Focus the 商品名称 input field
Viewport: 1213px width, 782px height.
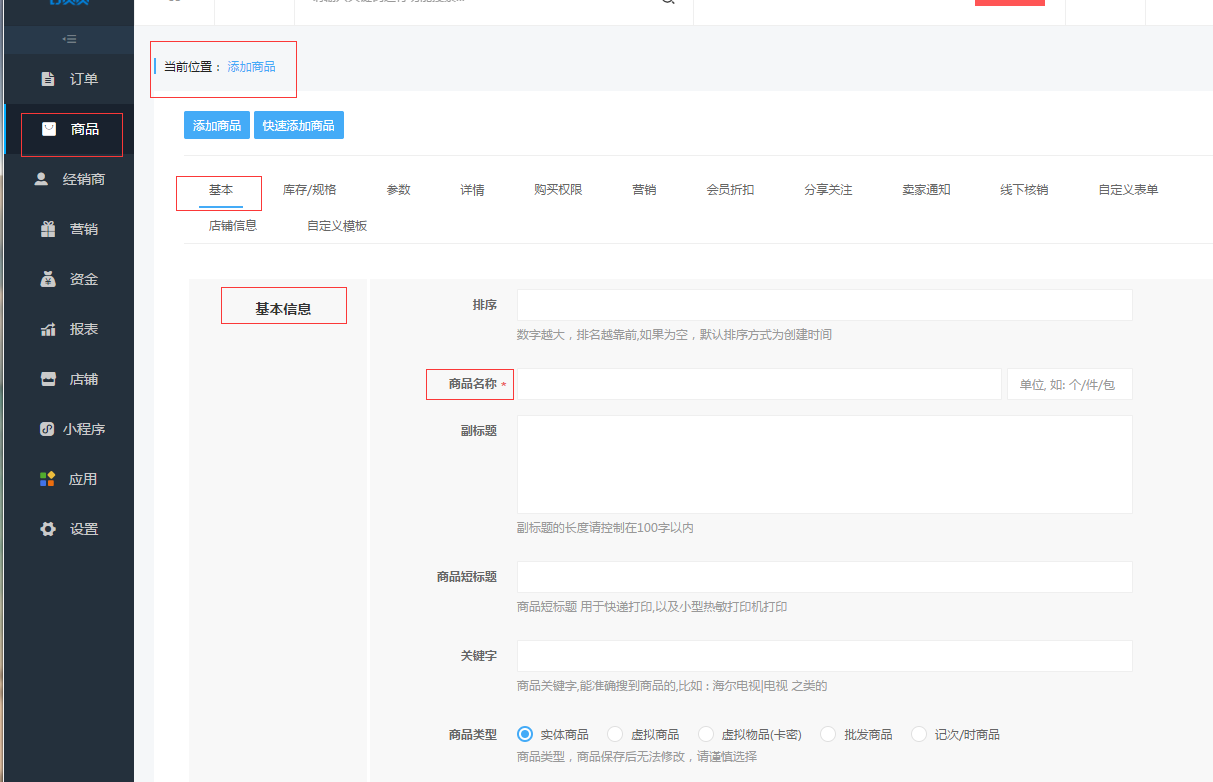[x=759, y=384]
